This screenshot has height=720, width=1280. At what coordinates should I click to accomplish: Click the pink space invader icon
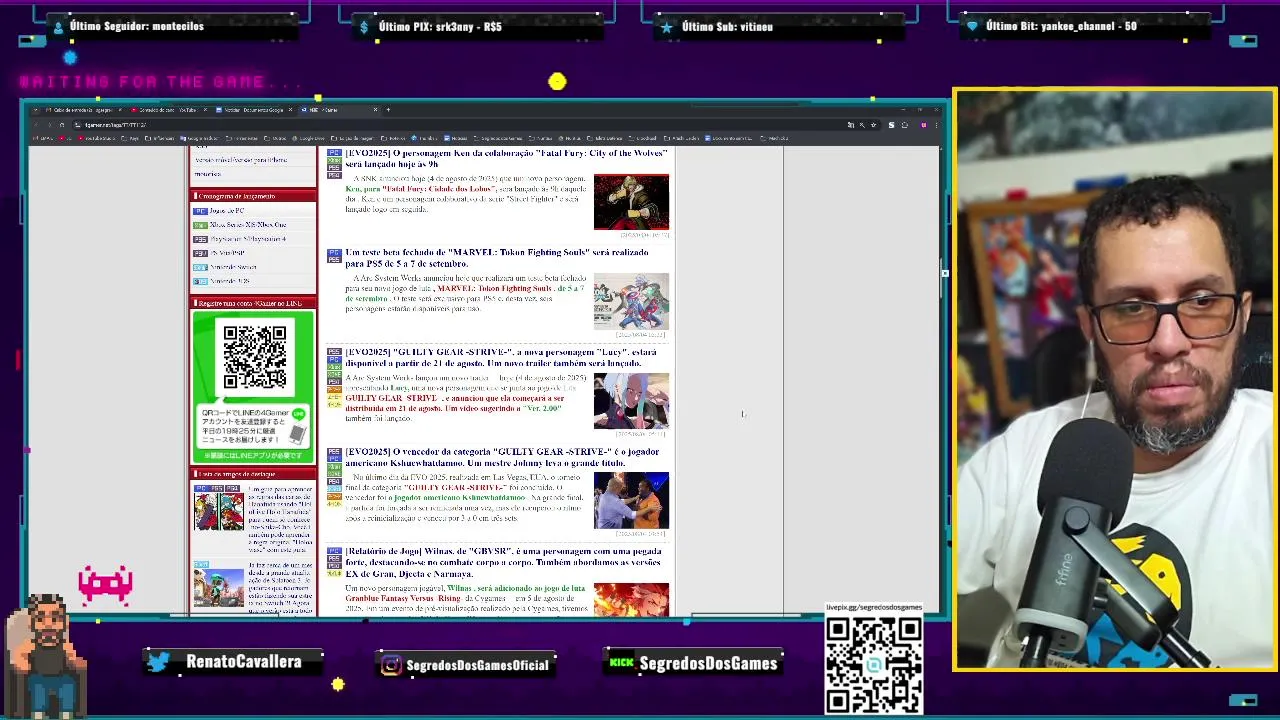pos(105,586)
